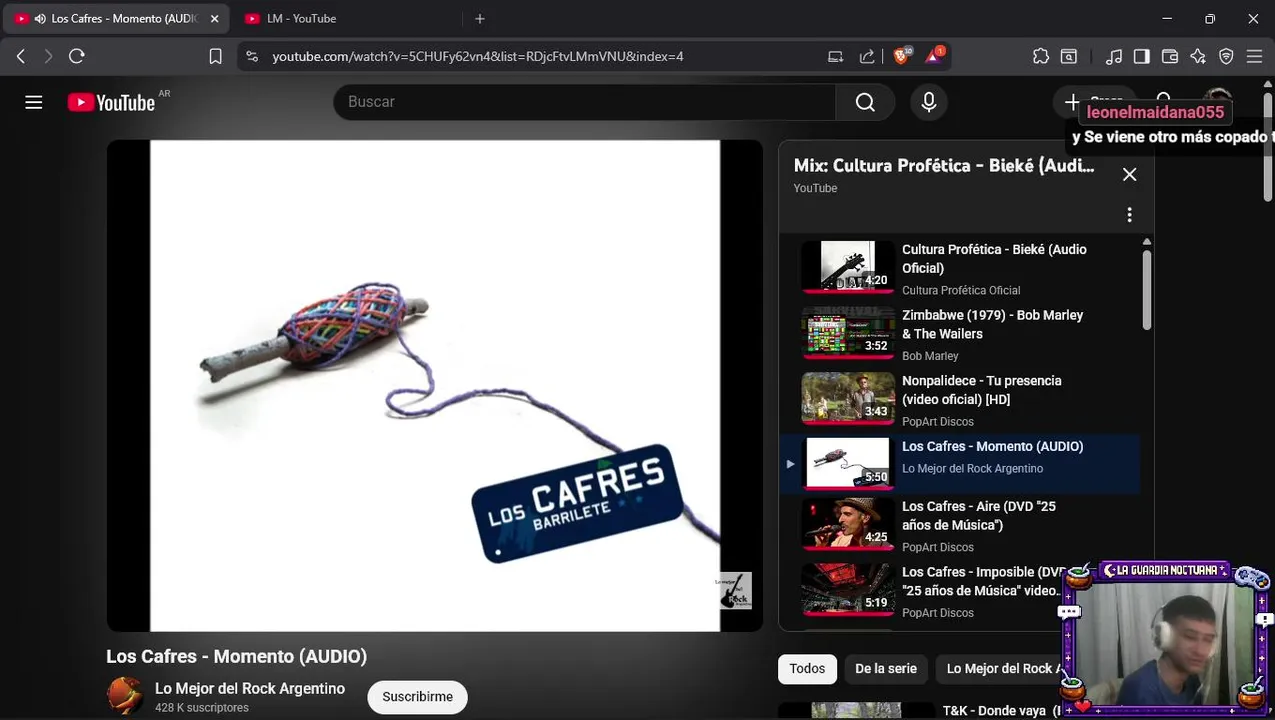Open the Mix playlist three-dot menu

click(1129, 215)
